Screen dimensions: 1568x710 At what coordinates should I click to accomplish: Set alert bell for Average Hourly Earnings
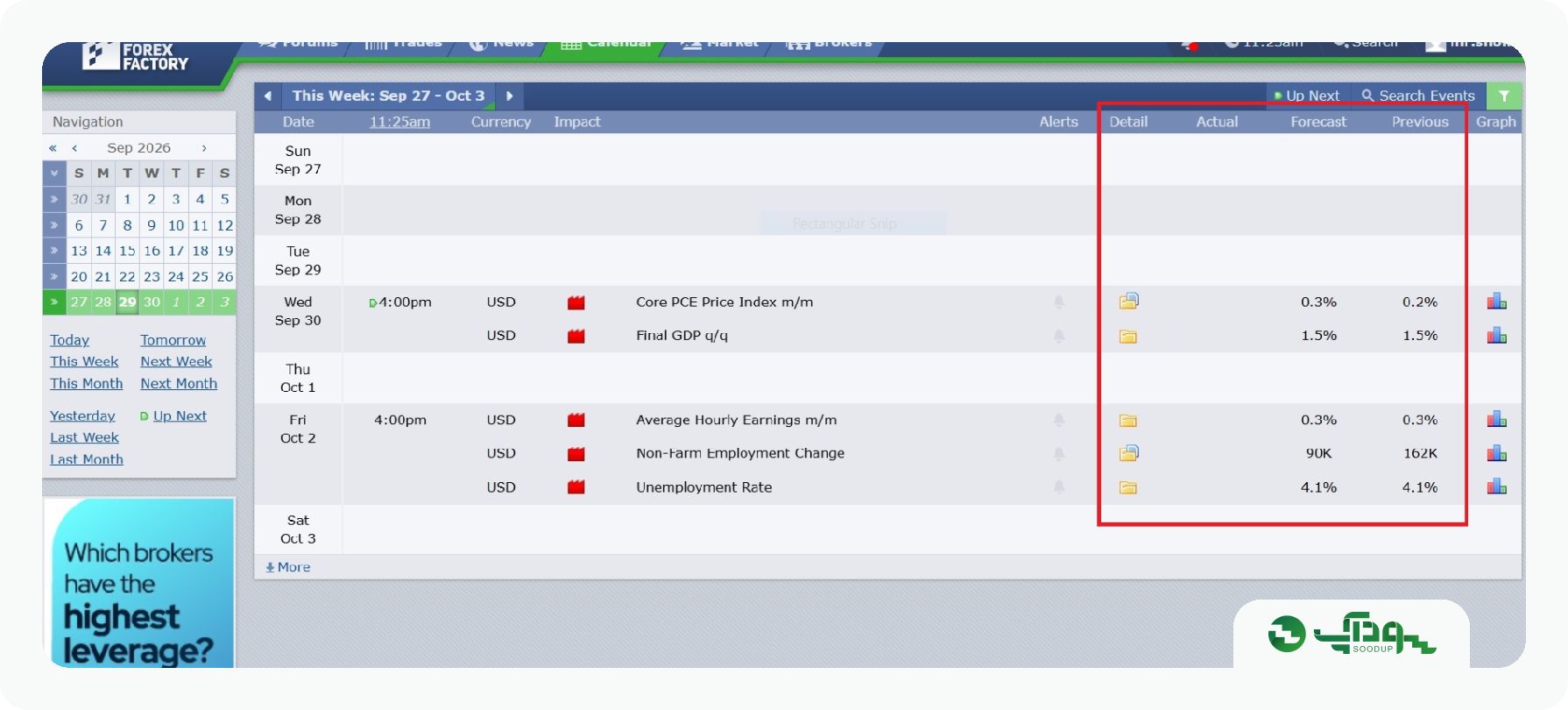coord(1059,420)
